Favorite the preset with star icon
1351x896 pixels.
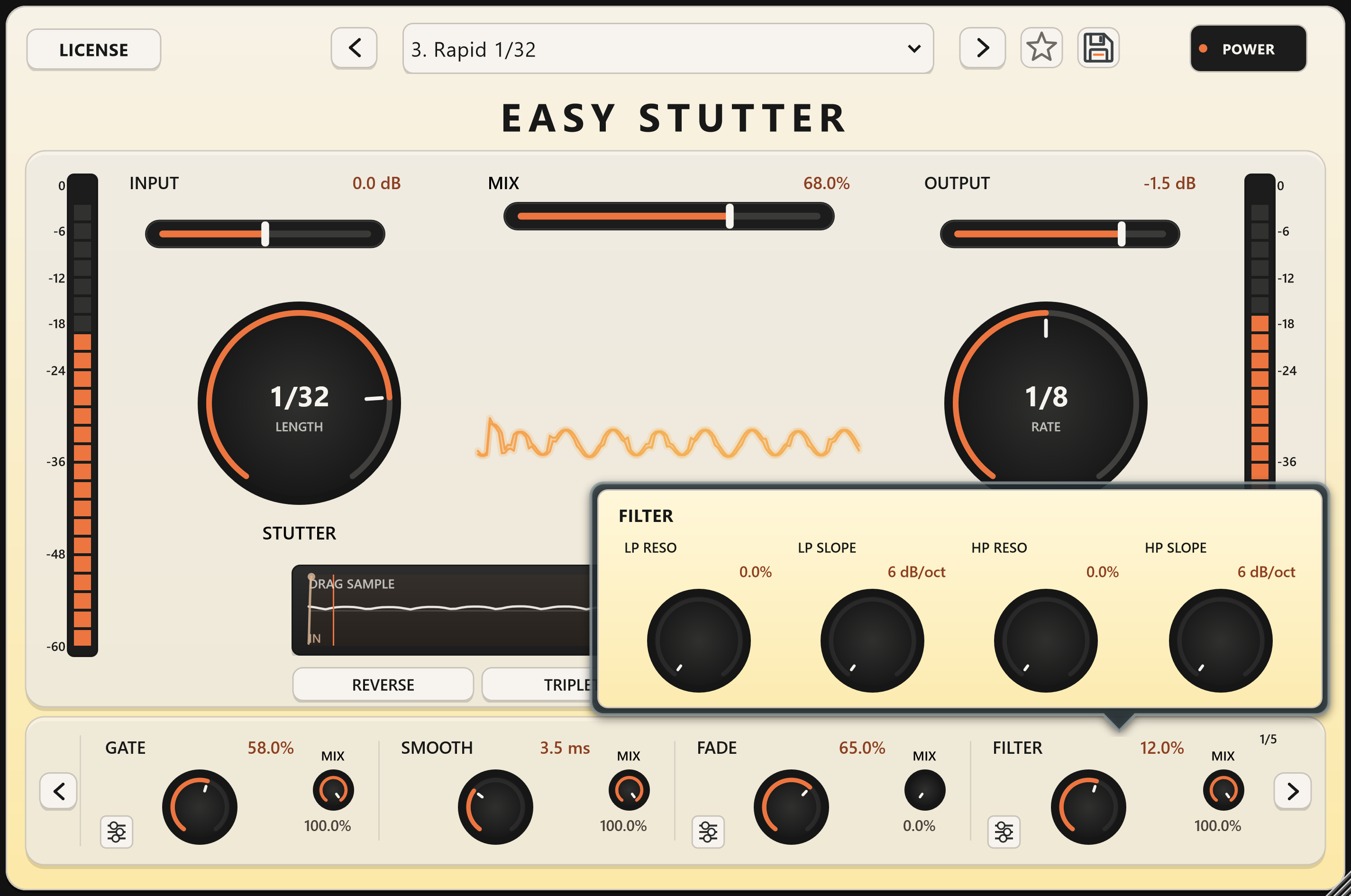coord(1041,48)
